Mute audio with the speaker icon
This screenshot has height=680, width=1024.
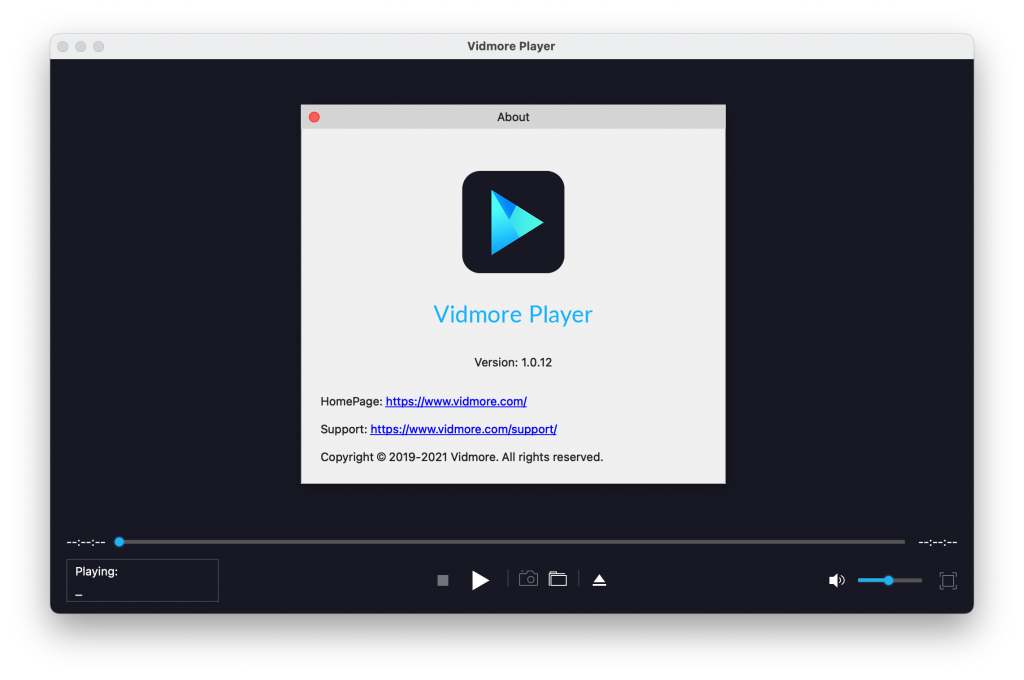[x=837, y=580]
